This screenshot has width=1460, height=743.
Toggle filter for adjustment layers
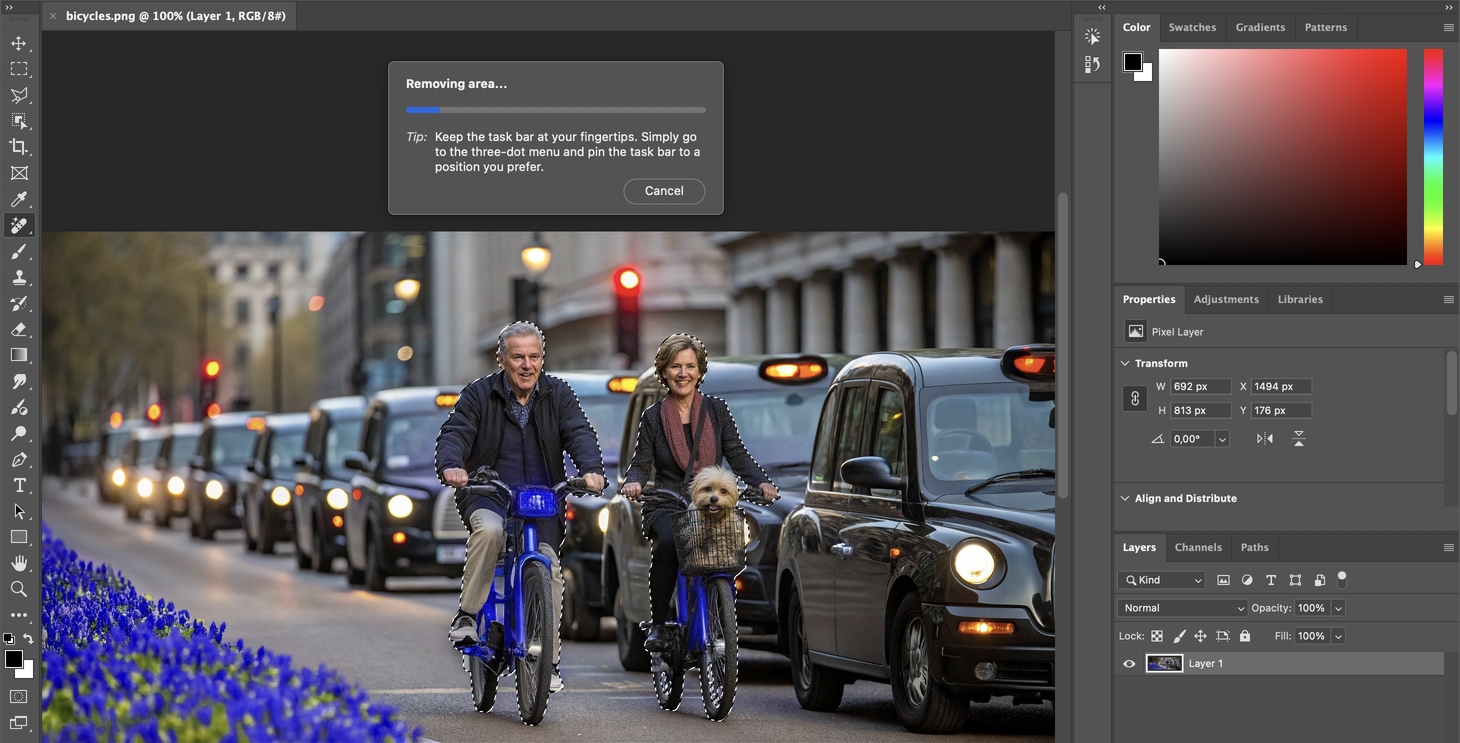coord(1247,580)
